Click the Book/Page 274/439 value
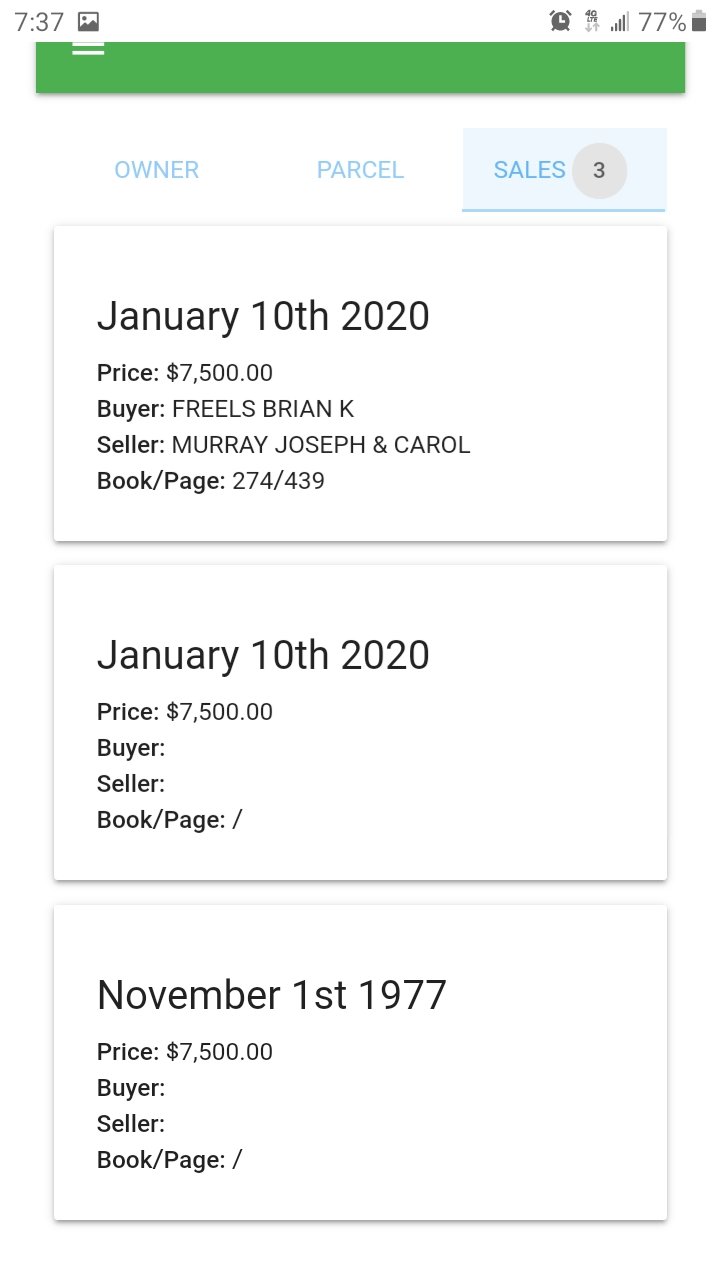Screen dimensions: 720x1280 click(278, 481)
